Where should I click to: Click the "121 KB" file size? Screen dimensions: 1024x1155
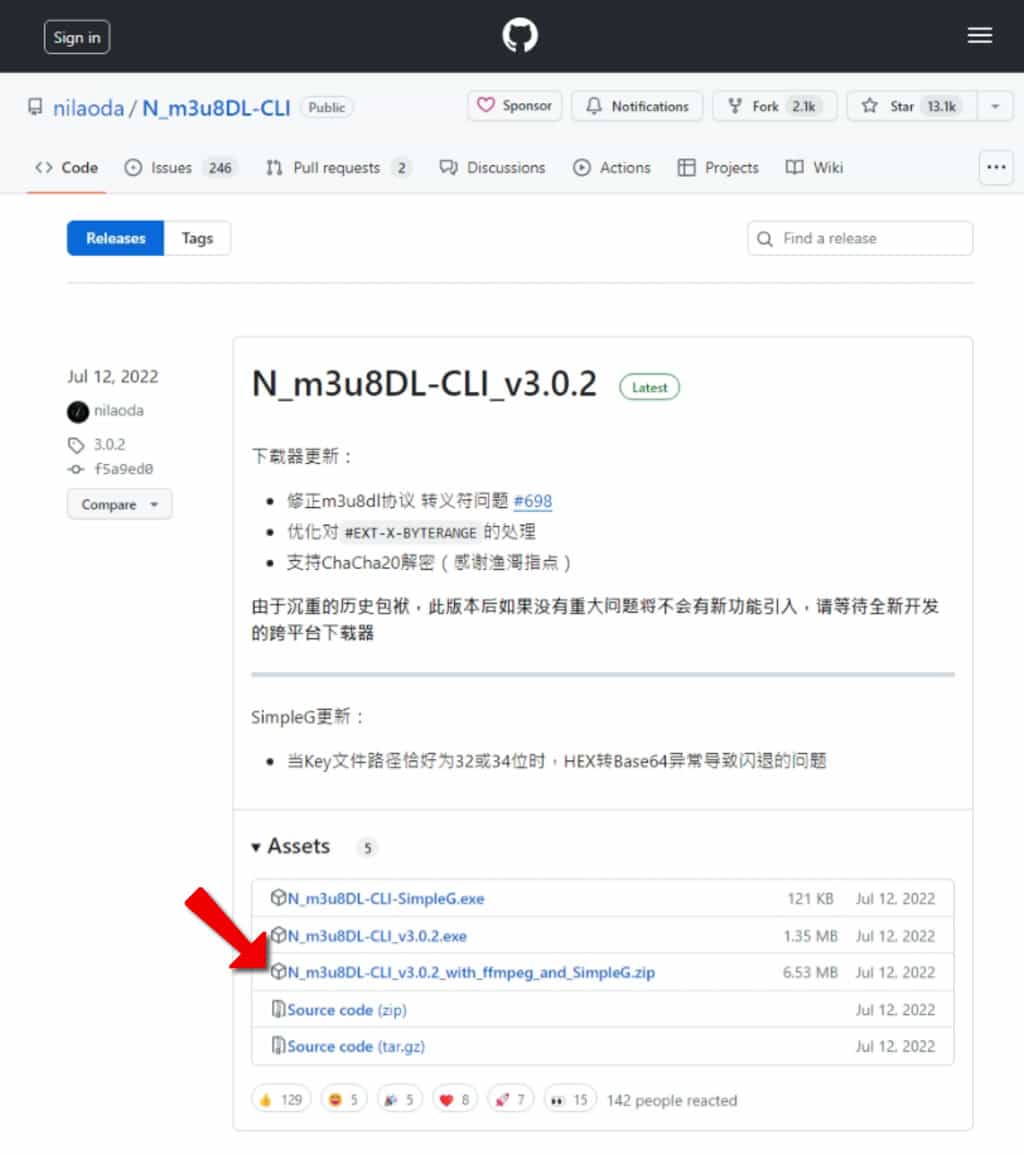810,899
